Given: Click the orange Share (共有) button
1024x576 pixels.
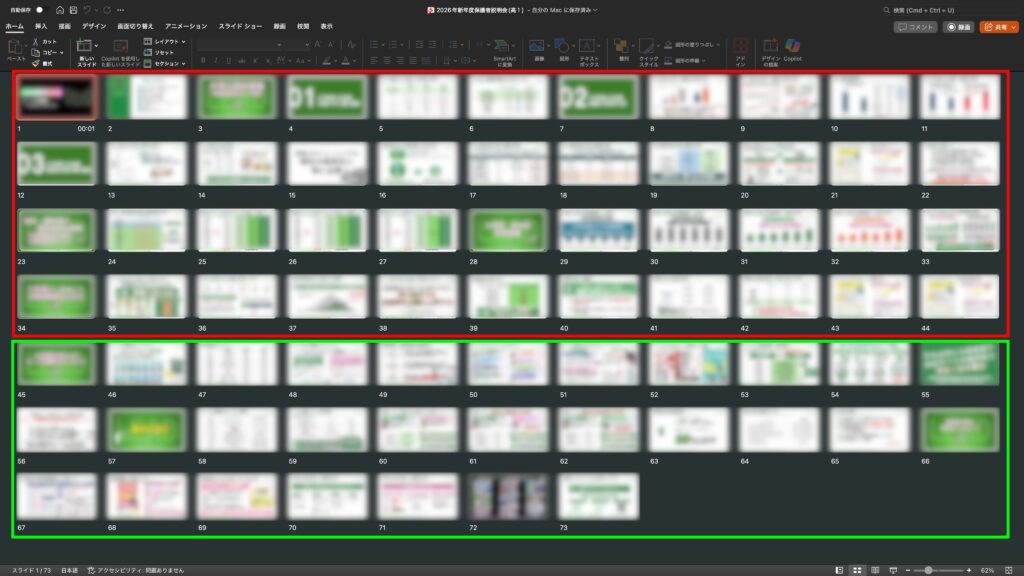Looking at the screenshot, I should (x=998, y=27).
